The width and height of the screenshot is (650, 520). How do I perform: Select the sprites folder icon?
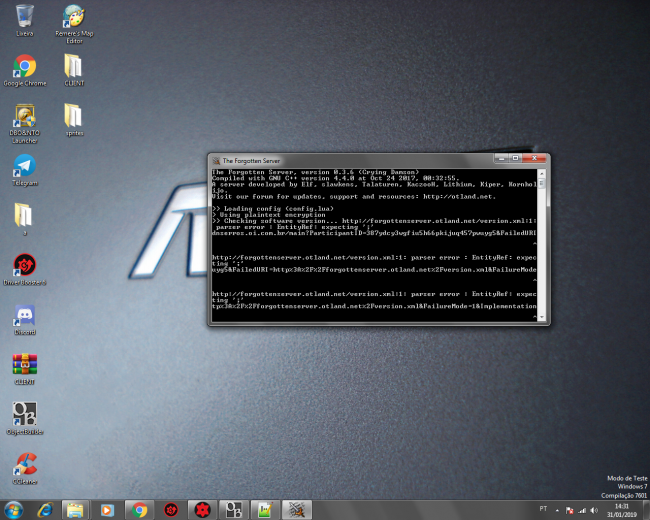tap(74, 120)
